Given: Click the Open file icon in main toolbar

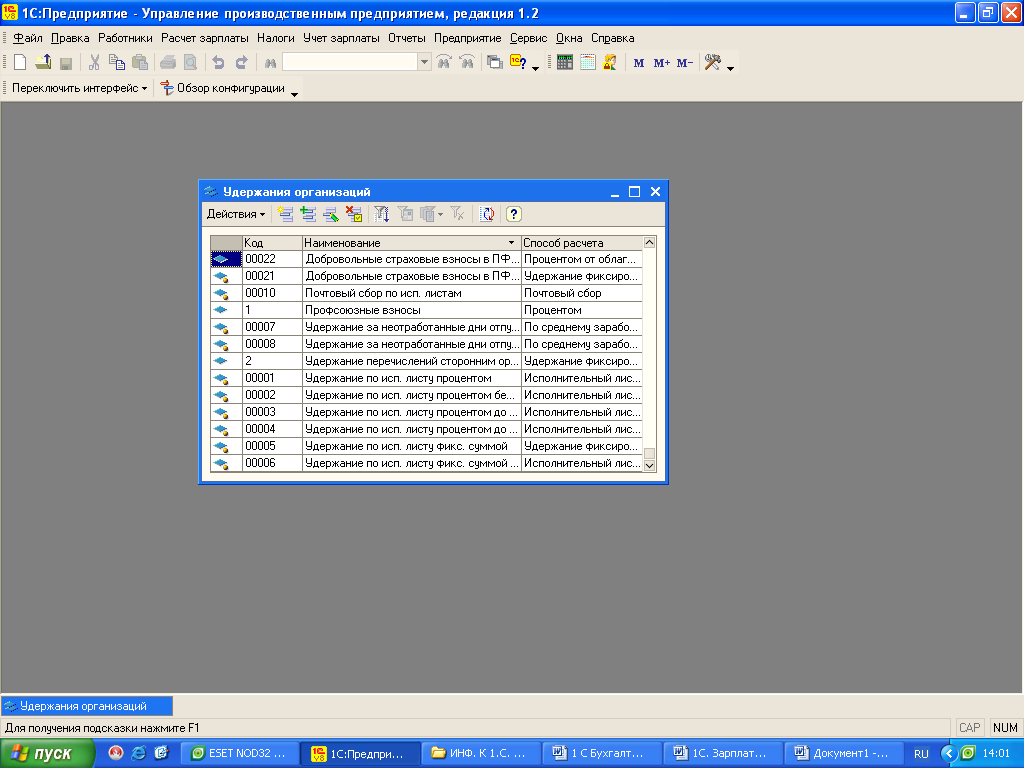Looking at the screenshot, I should pos(44,63).
